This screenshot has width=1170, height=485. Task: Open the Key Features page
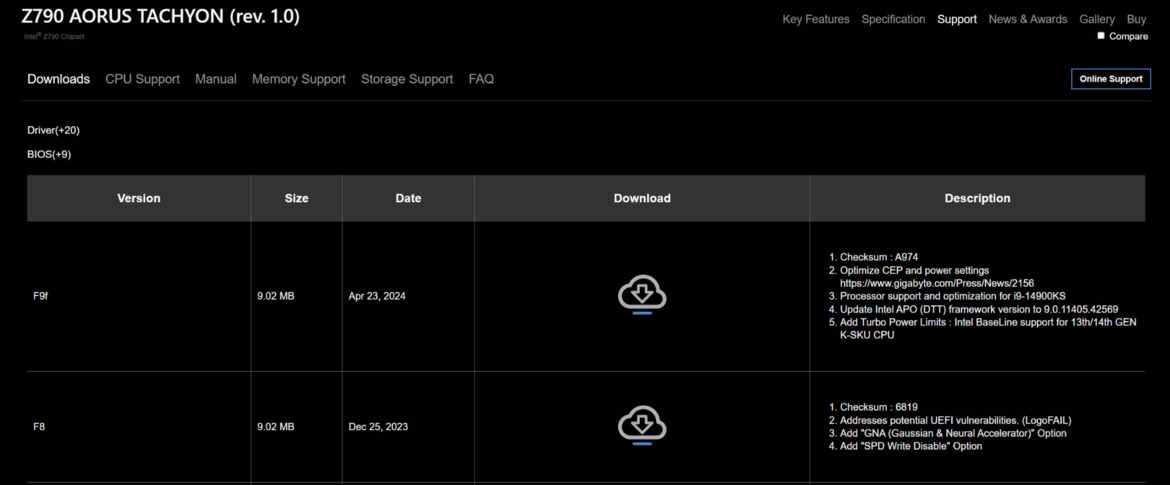point(816,19)
